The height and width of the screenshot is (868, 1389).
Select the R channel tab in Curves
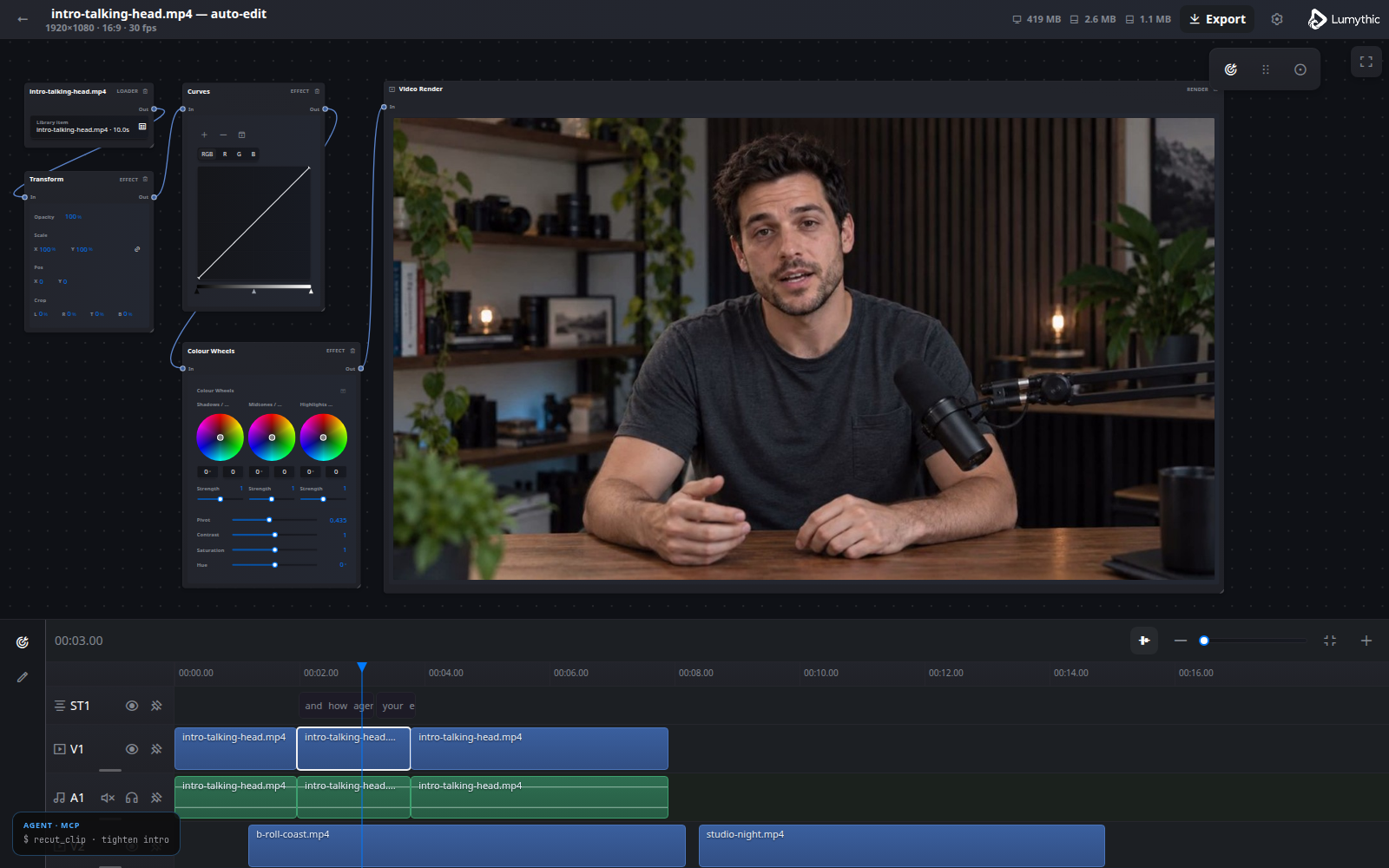pos(225,155)
